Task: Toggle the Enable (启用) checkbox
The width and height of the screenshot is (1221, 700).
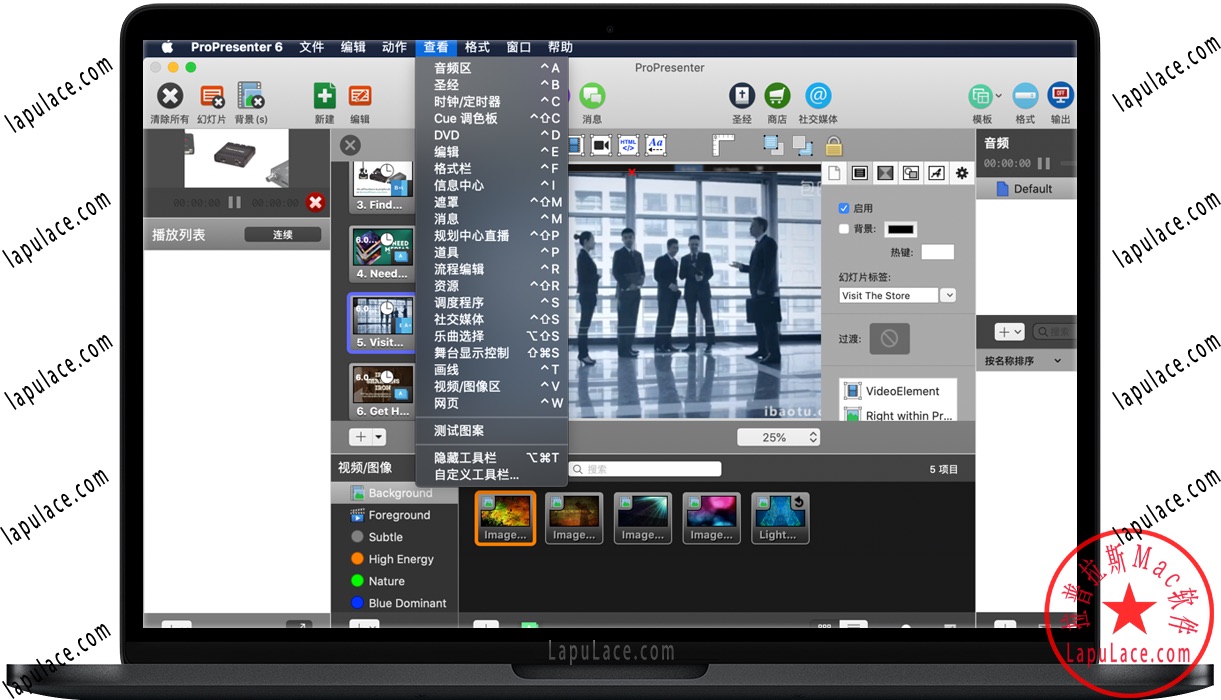Action: coord(844,208)
